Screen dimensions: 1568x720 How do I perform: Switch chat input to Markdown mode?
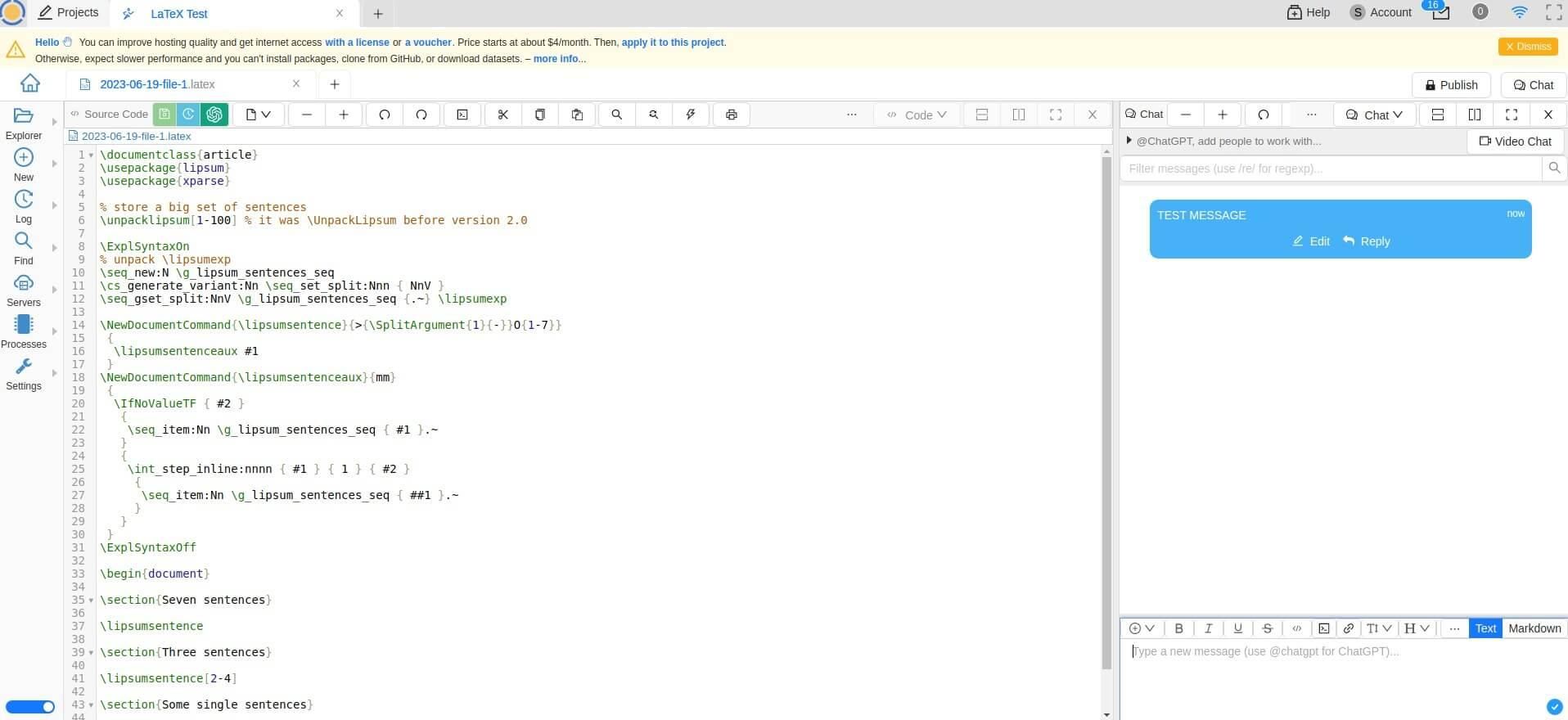[x=1534, y=628]
